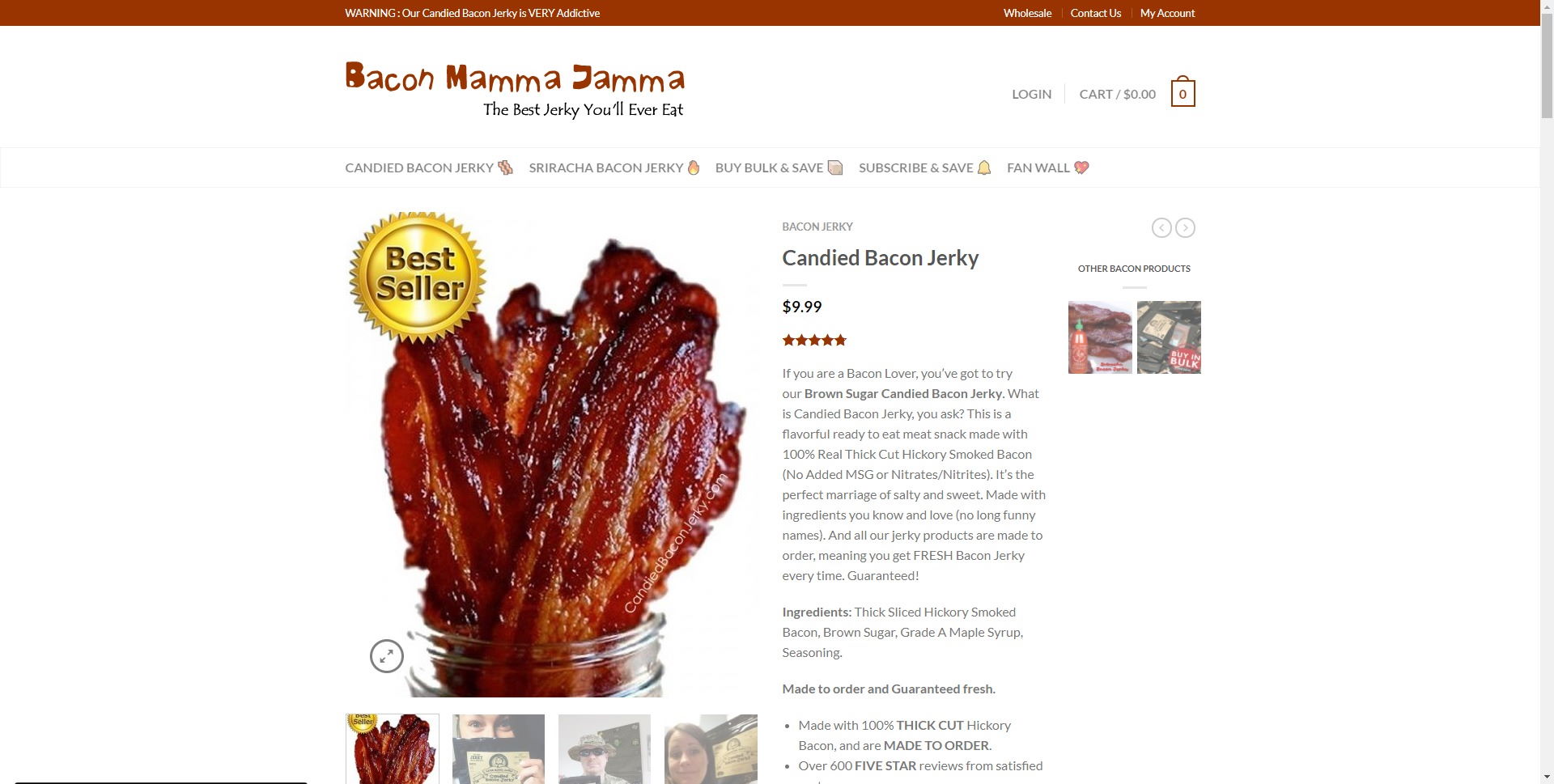Select the Sriracha bacon jerky product thumbnail
This screenshot has height=784, width=1554.
coord(1100,337)
